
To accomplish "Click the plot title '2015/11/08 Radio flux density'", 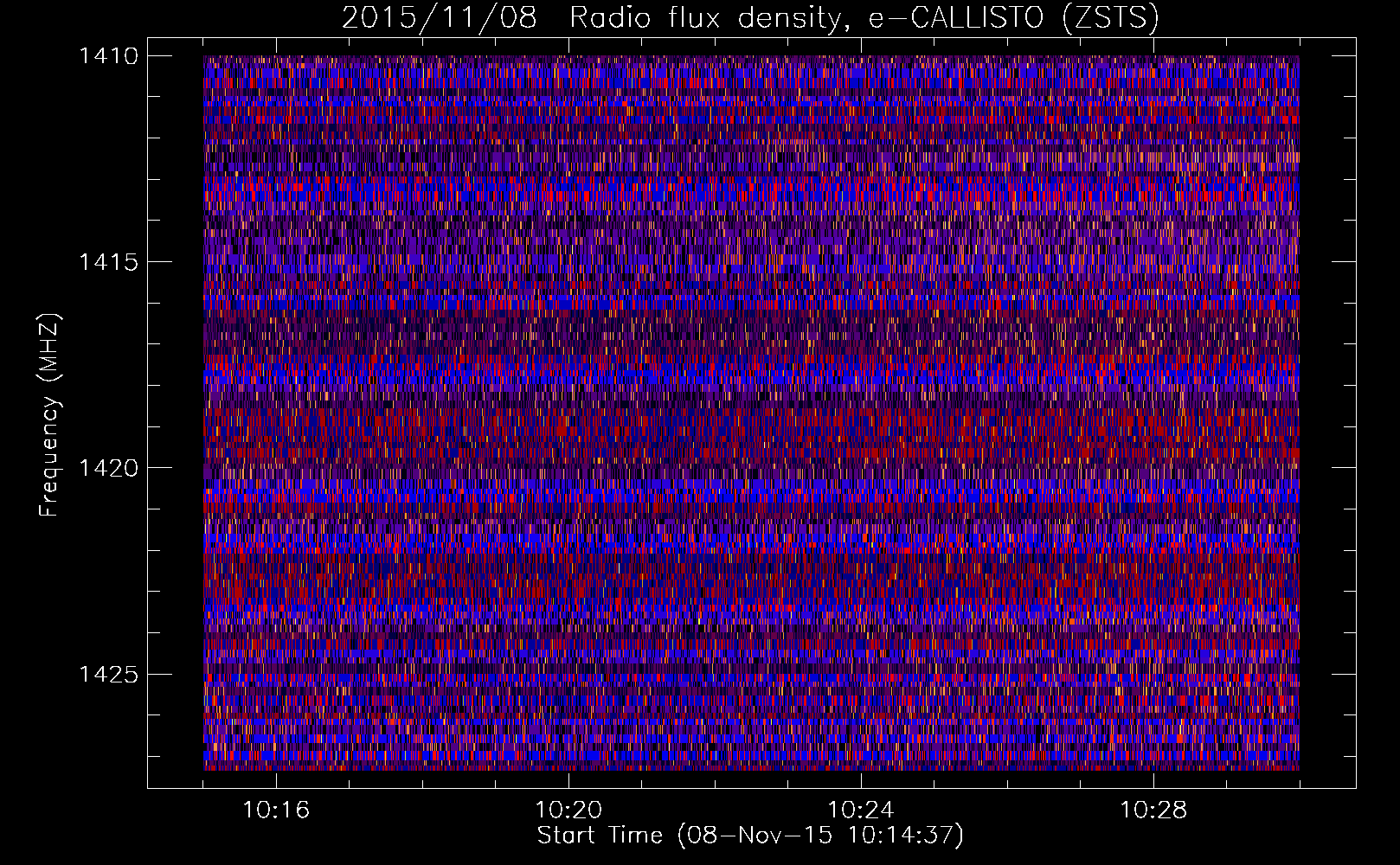I will [x=591, y=18].
